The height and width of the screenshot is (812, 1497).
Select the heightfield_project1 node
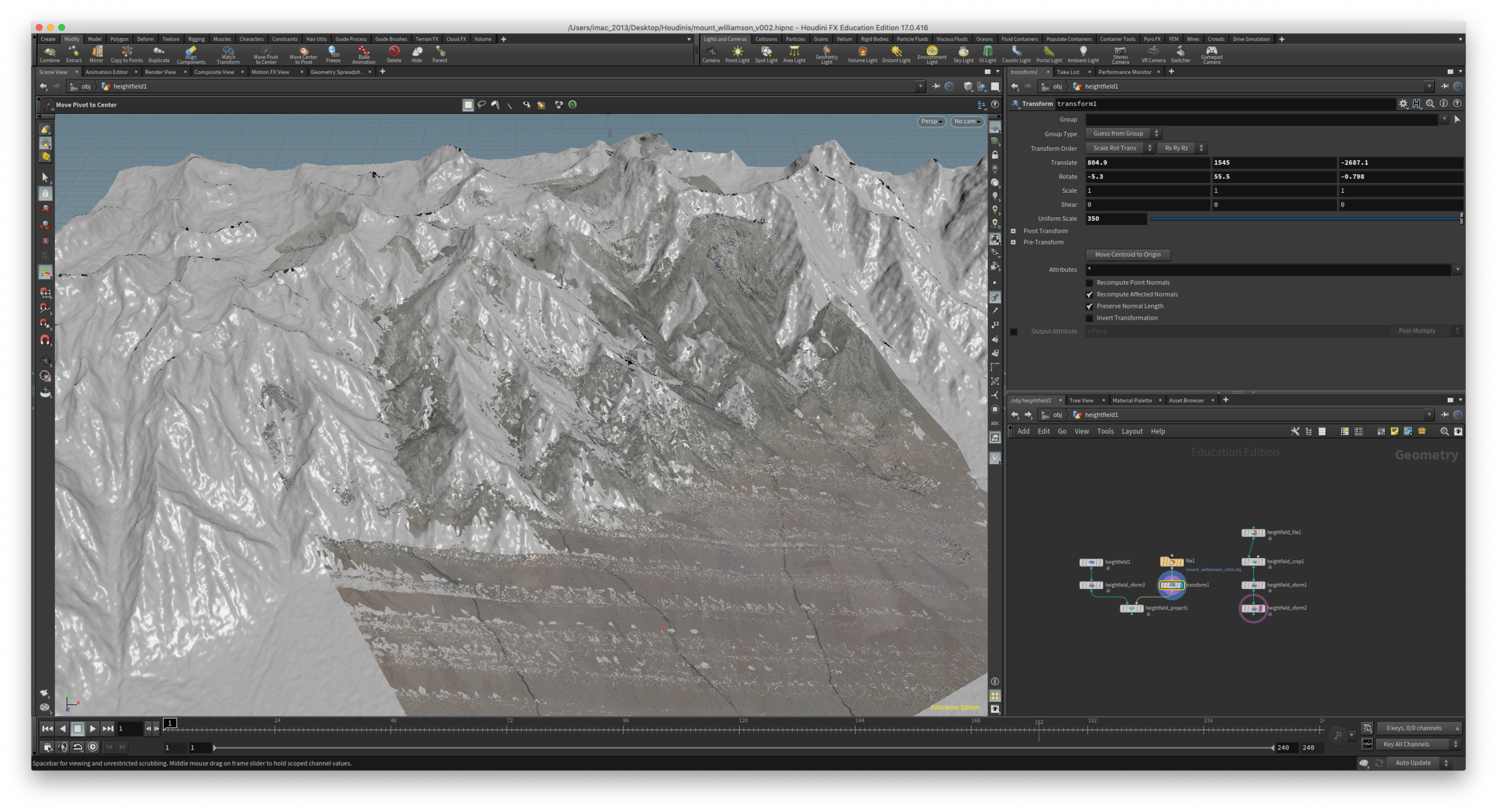coord(1131,608)
